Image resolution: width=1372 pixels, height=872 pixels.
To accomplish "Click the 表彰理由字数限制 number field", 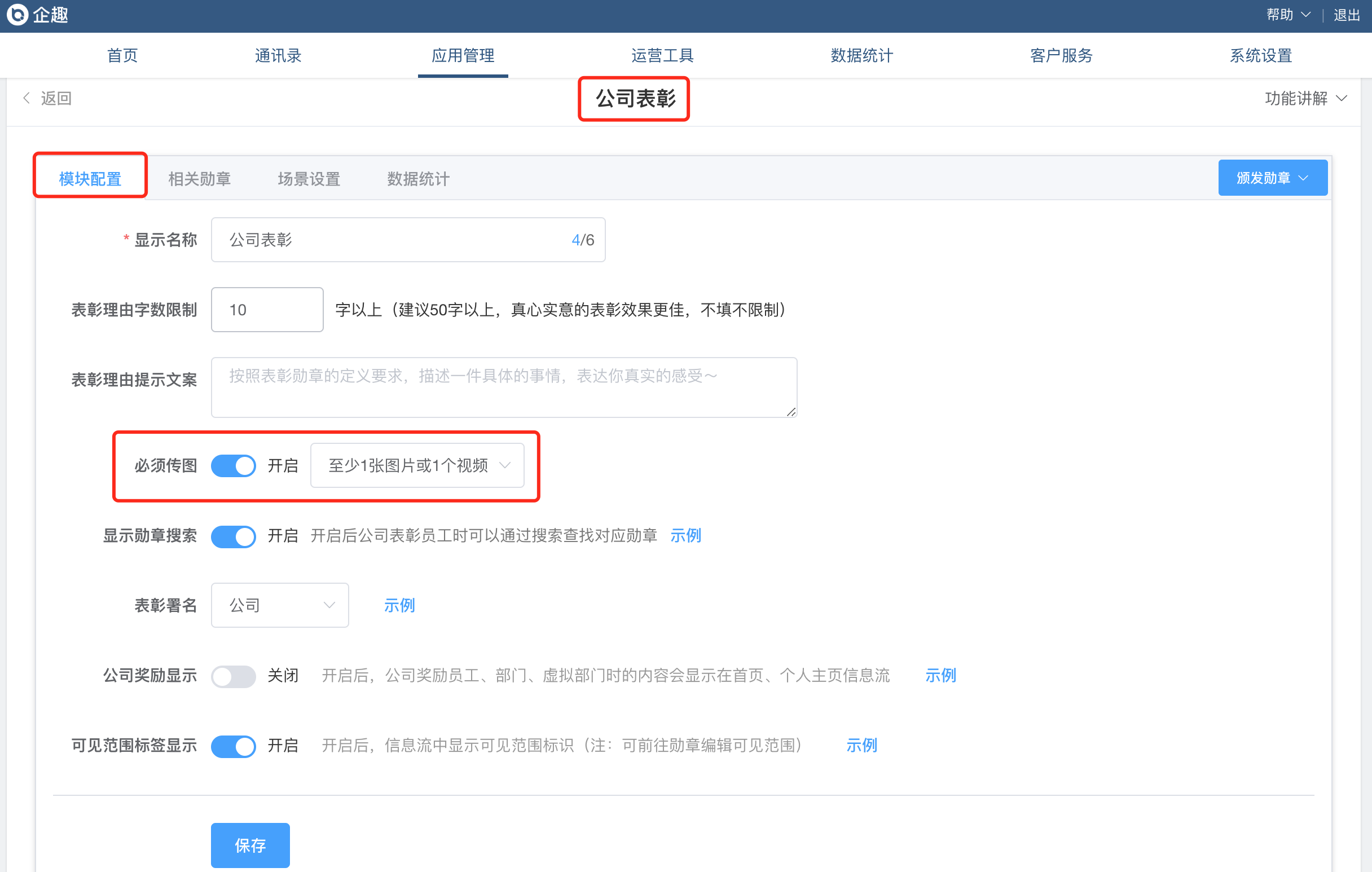I will (267, 310).
